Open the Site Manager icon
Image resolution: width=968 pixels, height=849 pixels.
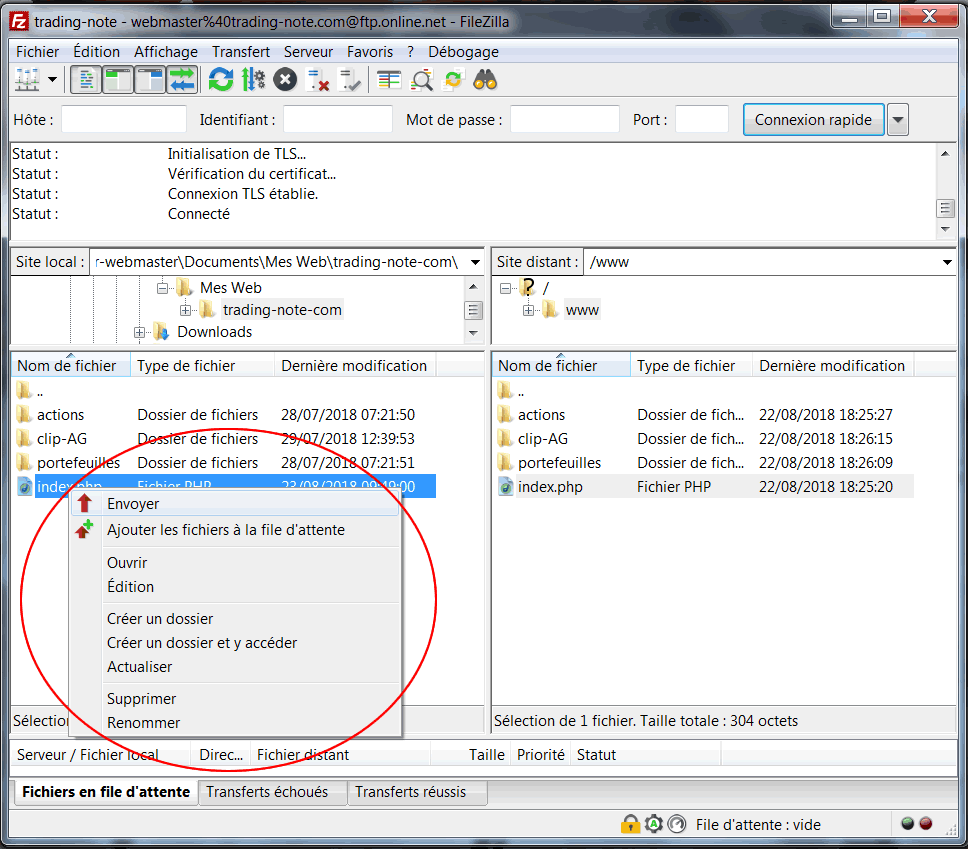coord(28,80)
